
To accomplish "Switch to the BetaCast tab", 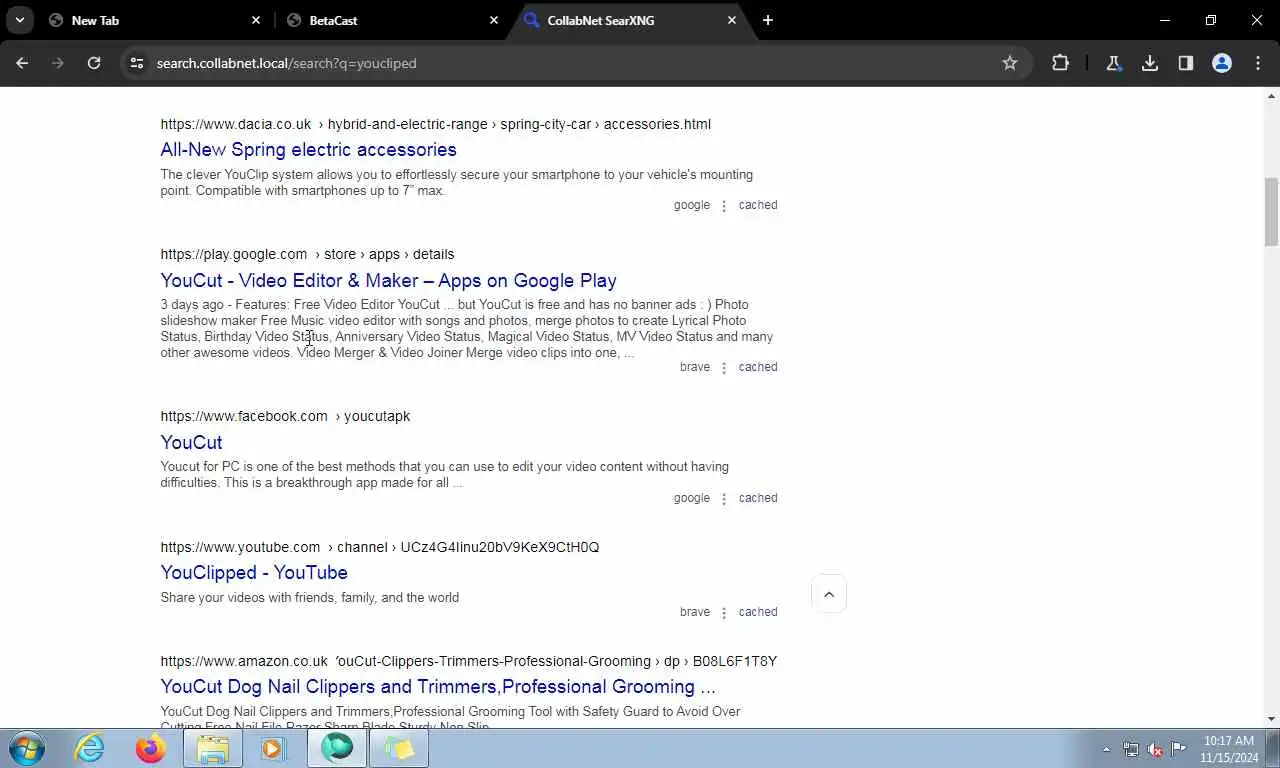I will [x=392, y=20].
